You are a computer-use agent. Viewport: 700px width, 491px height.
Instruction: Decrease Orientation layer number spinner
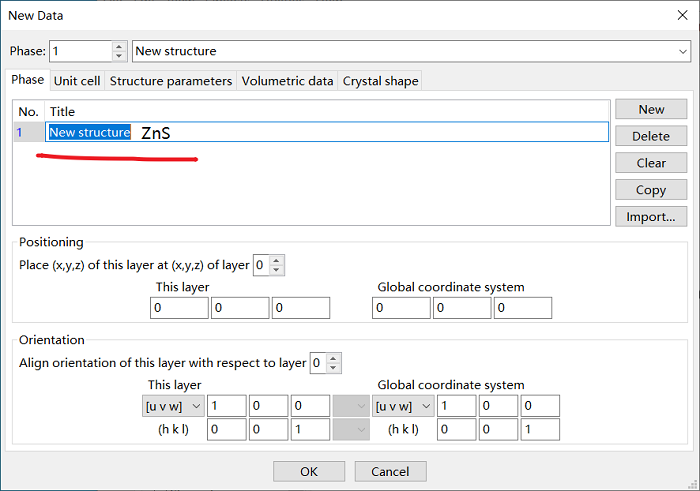point(333,368)
